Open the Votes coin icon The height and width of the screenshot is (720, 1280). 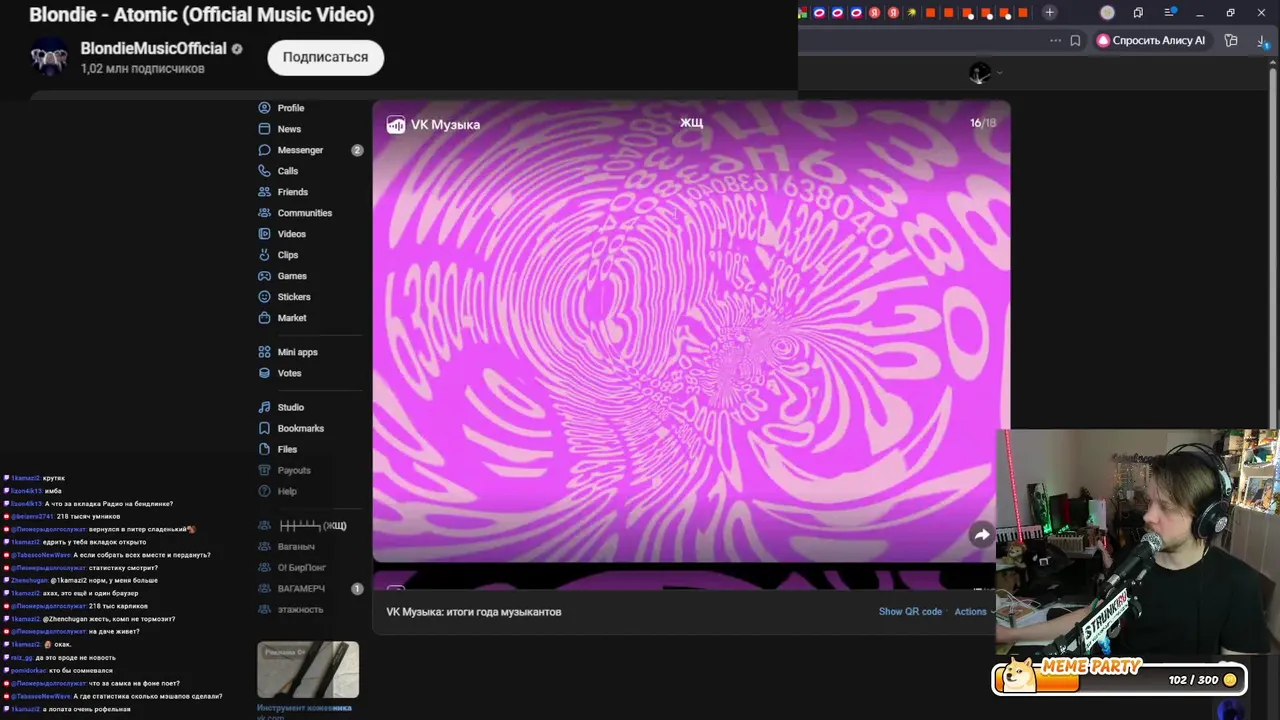(264, 373)
